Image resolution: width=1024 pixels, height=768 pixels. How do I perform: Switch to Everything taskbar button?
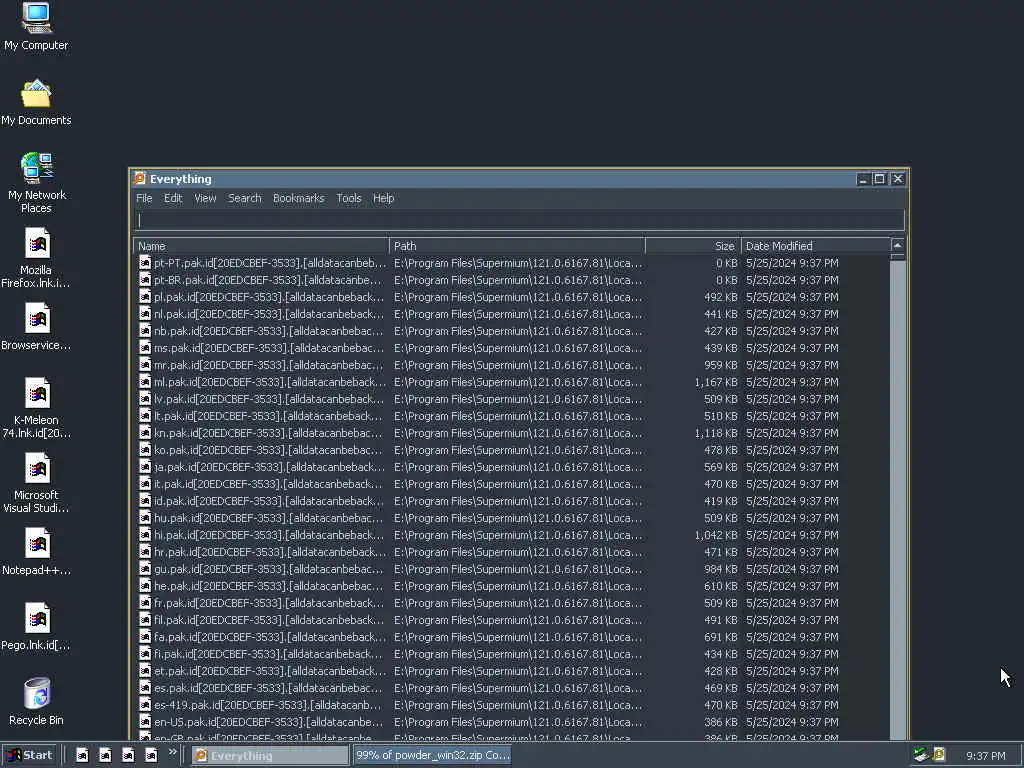pos(270,755)
